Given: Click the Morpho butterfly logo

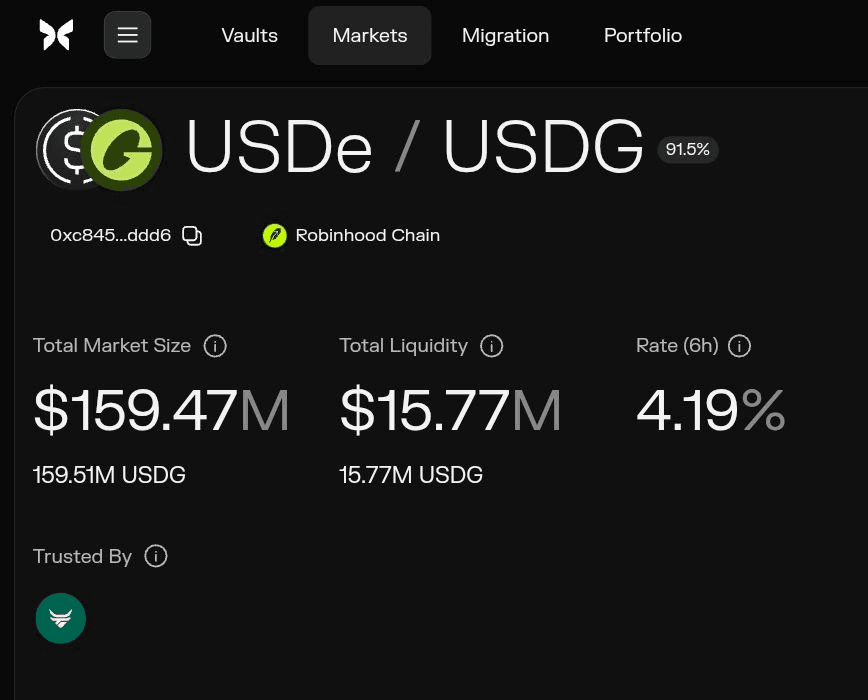Looking at the screenshot, I should (56, 35).
